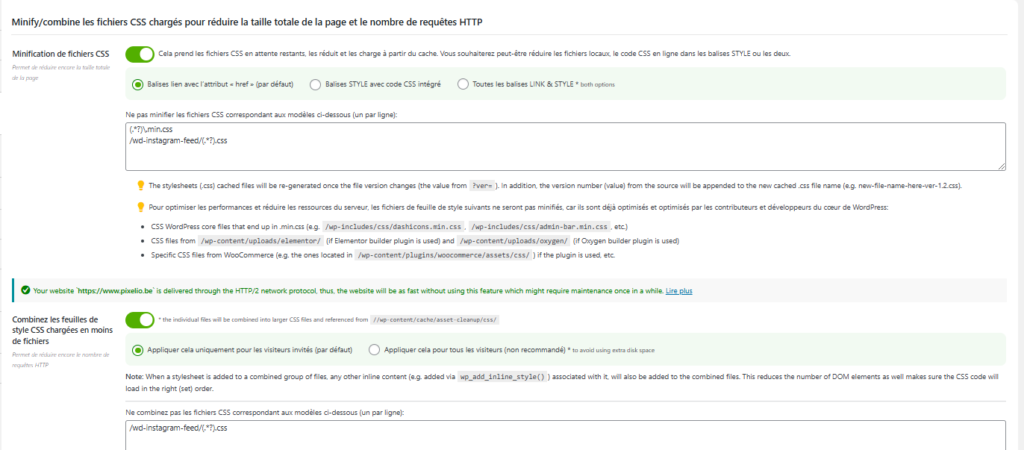Focus the 'Ne combinez pas' exclusion patterns textarea
The image size is (1024, 450).
pyautogui.click(x=565, y=434)
